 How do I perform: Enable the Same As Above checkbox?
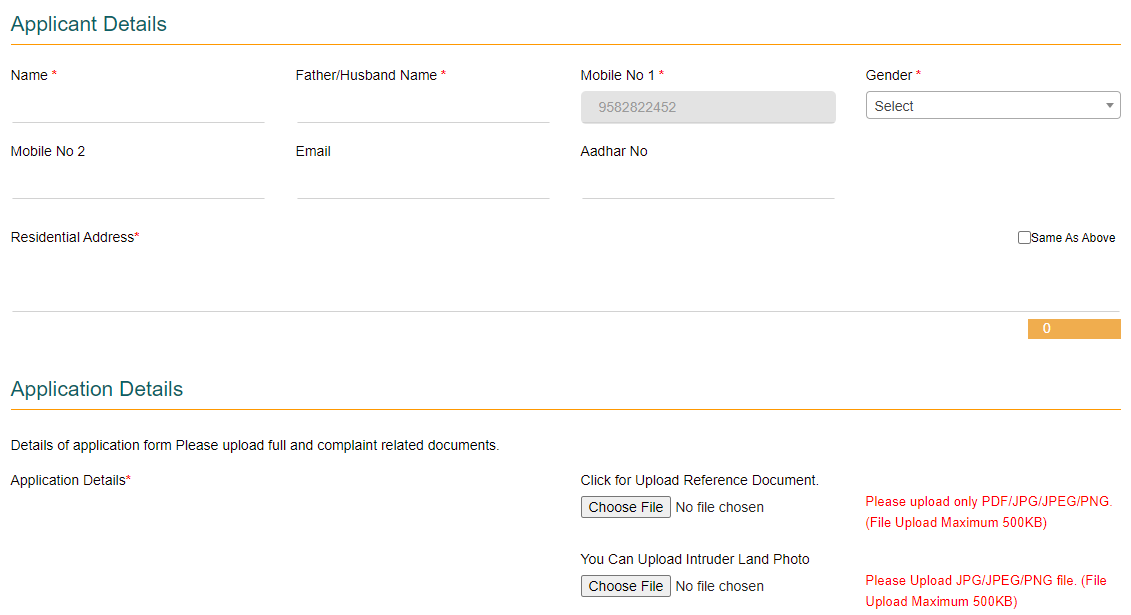pyautogui.click(x=1024, y=237)
